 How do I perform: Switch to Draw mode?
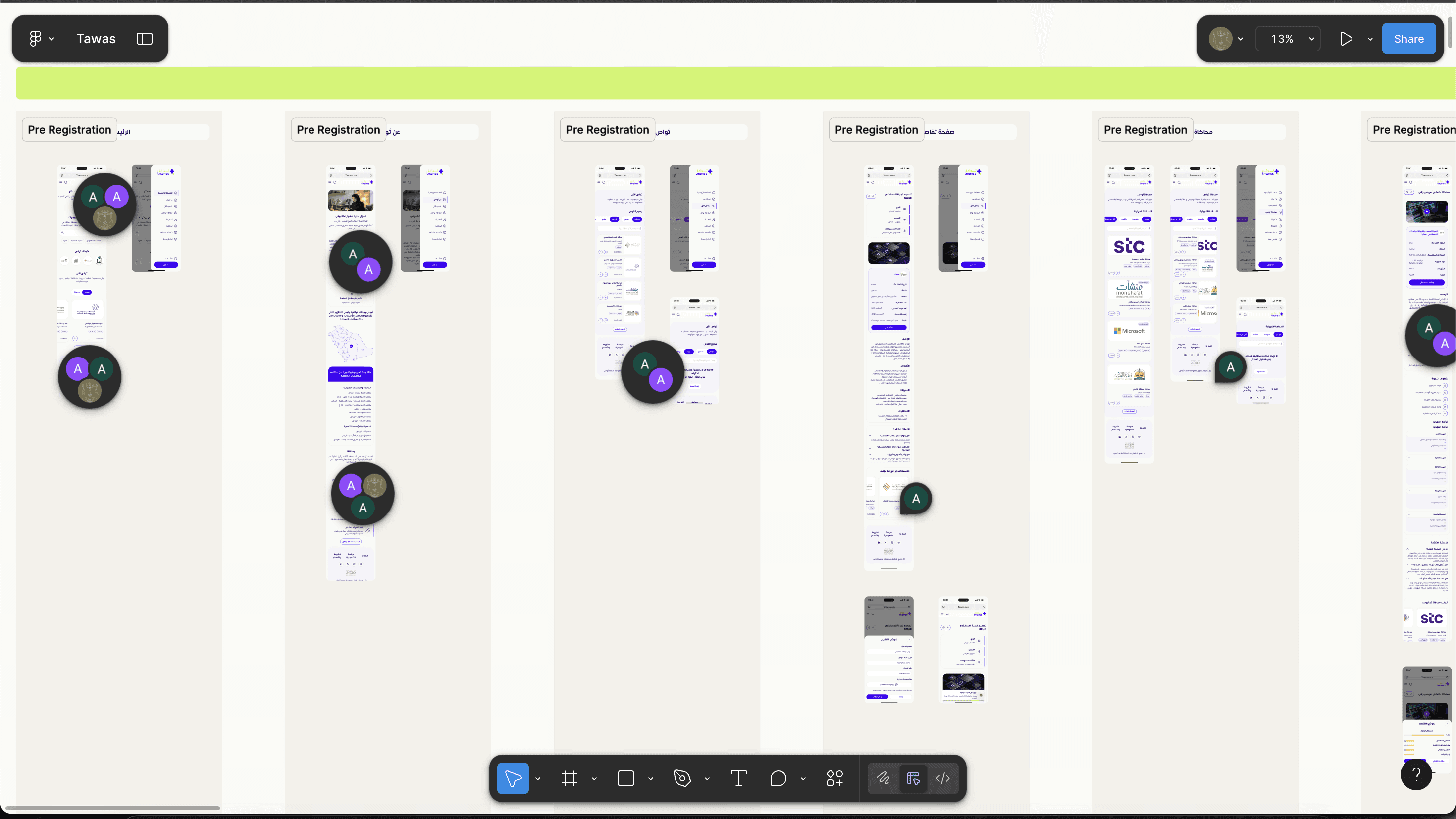[883, 778]
